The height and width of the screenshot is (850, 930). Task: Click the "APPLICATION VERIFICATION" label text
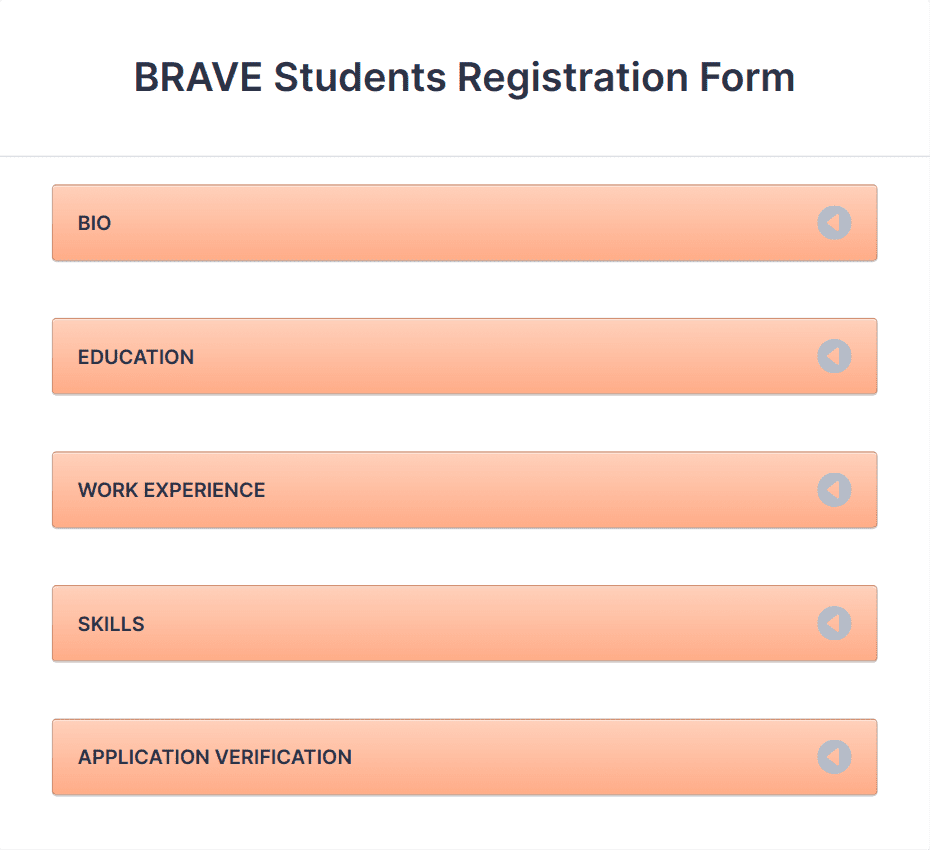pos(215,757)
